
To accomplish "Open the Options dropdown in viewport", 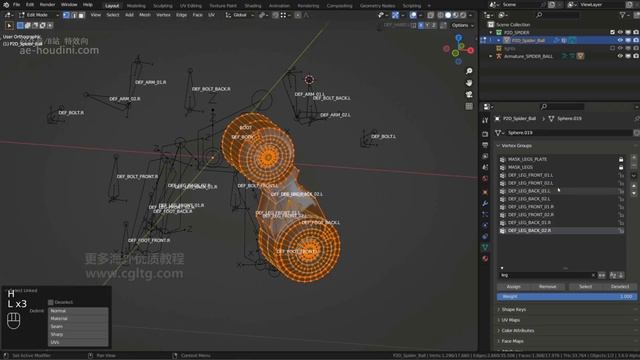I will pyautogui.click(x=462, y=25).
